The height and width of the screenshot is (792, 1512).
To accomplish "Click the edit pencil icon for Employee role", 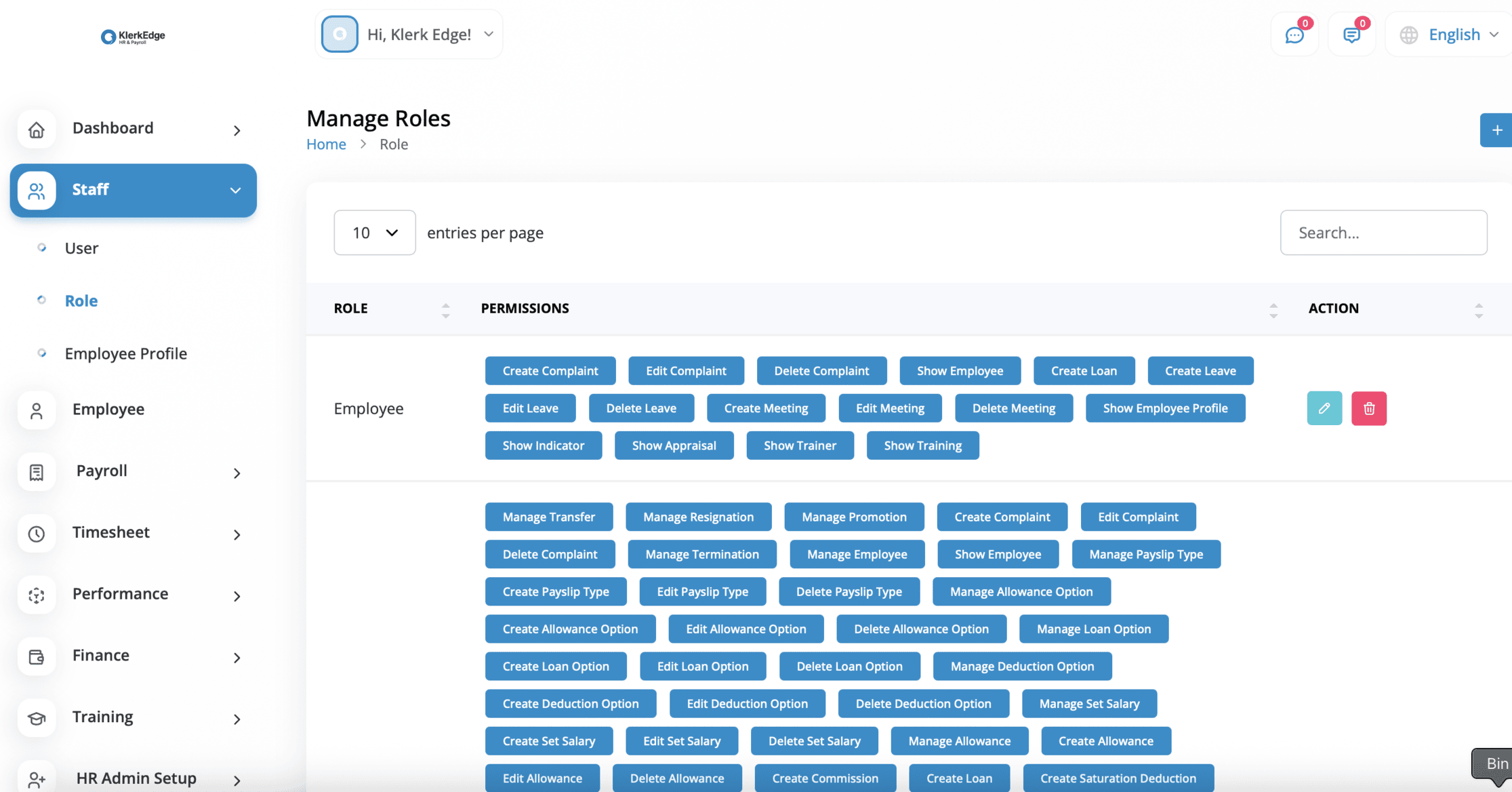I will pos(1324,408).
